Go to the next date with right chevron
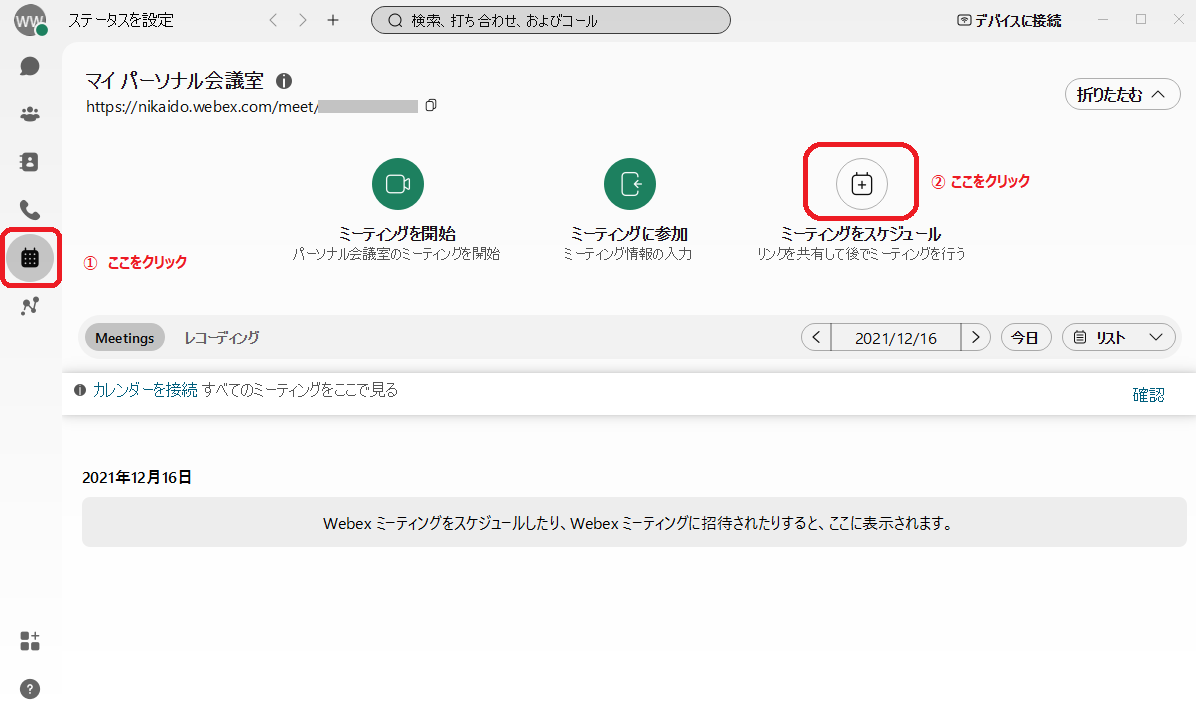Screen dimensions: 1196x716 (x=976, y=337)
